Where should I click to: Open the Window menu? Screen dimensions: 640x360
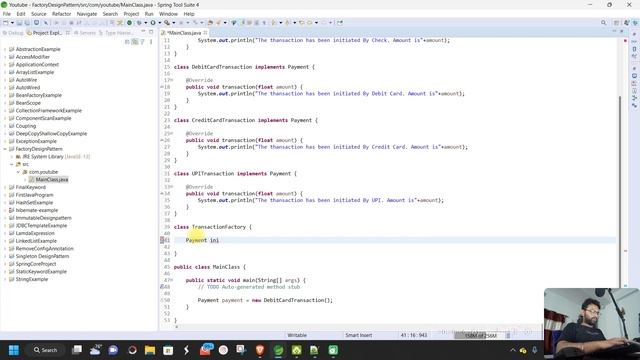click(x=168, y=14)
